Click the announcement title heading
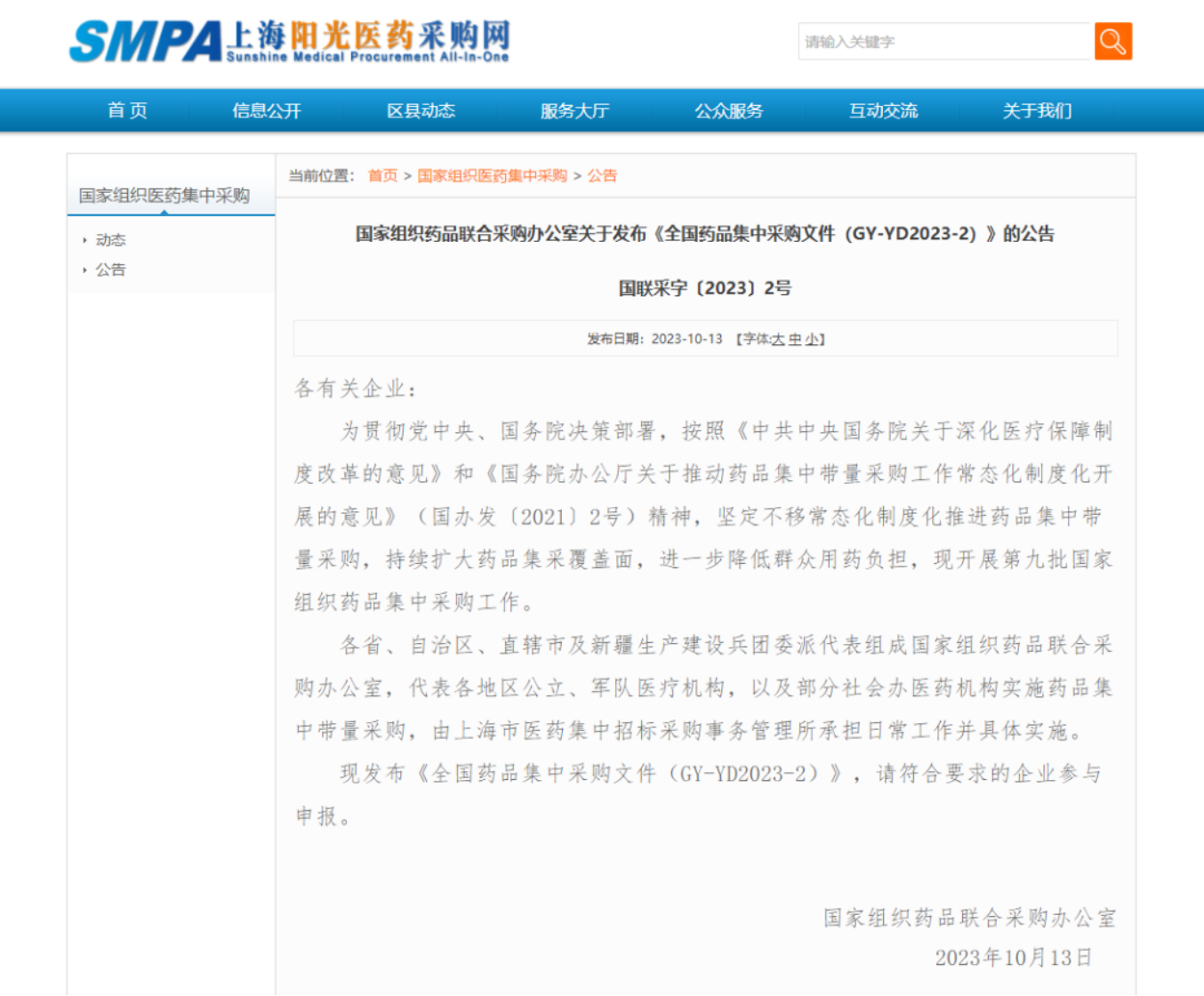1204x996 pixels. pos(705,234)
